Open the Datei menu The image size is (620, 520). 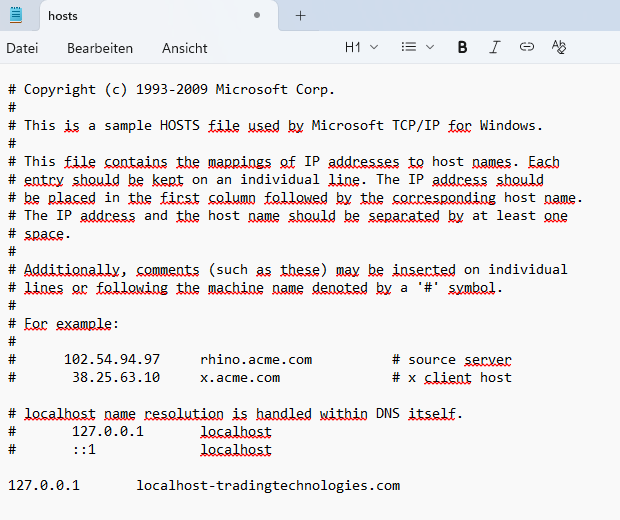point(22,48)
